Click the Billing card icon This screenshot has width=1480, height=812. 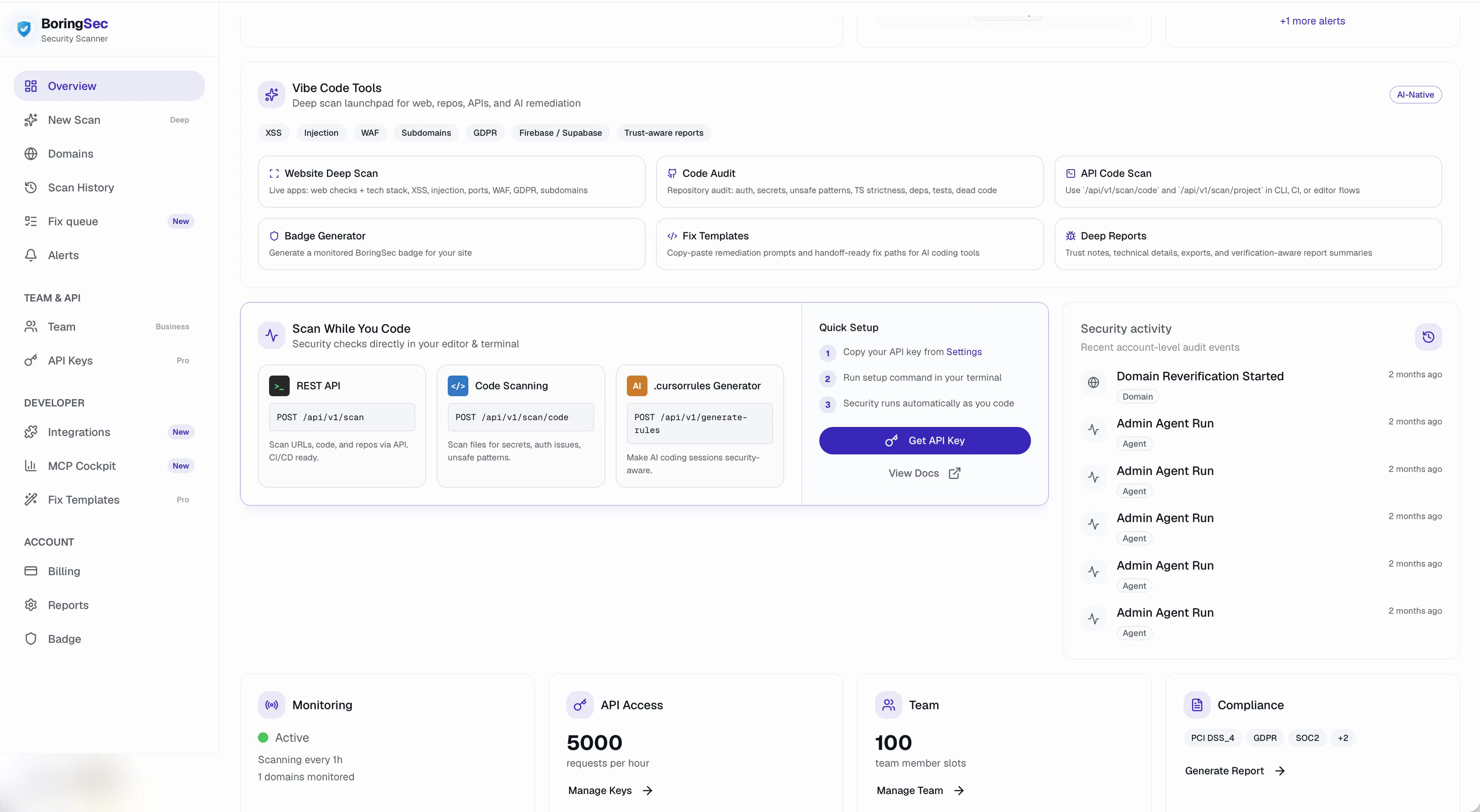pos(31,571)
